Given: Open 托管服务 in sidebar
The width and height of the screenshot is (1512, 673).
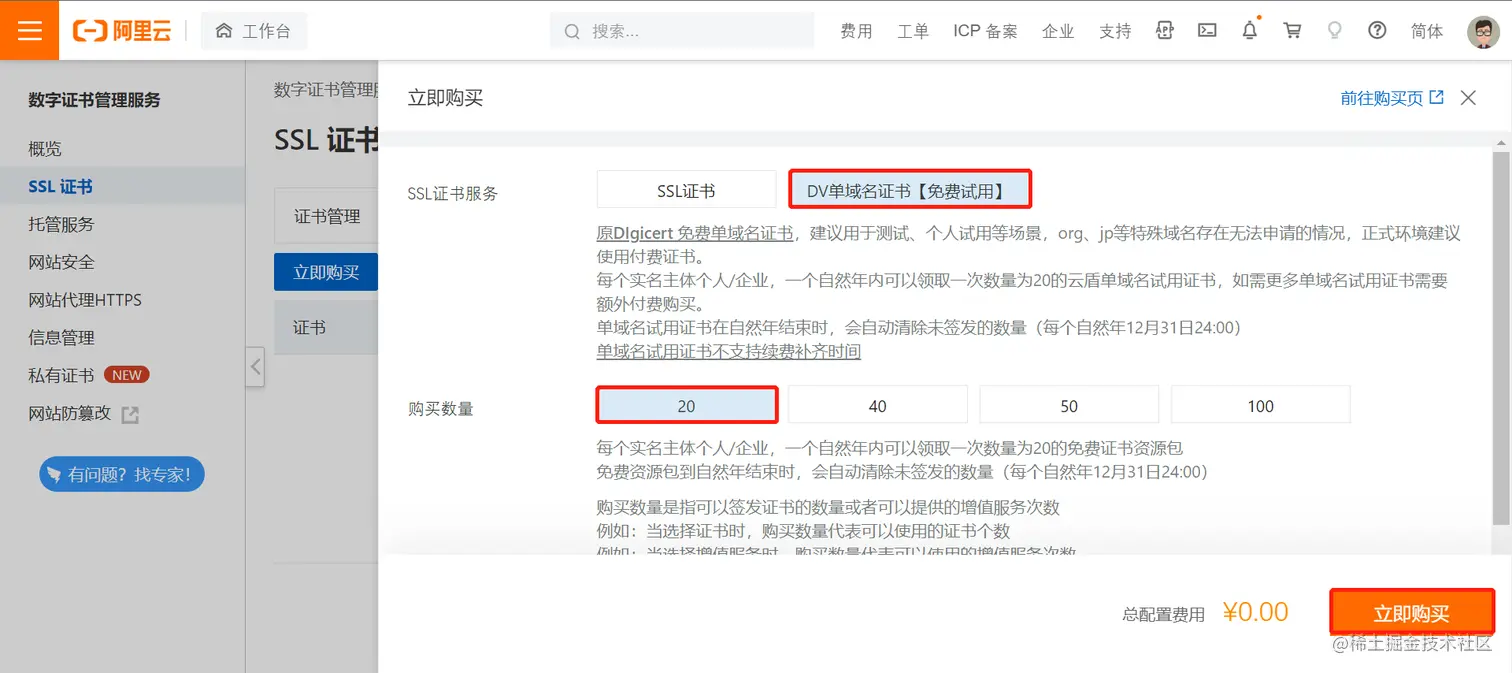Looking at the screenshot, I should click(61, 224).
